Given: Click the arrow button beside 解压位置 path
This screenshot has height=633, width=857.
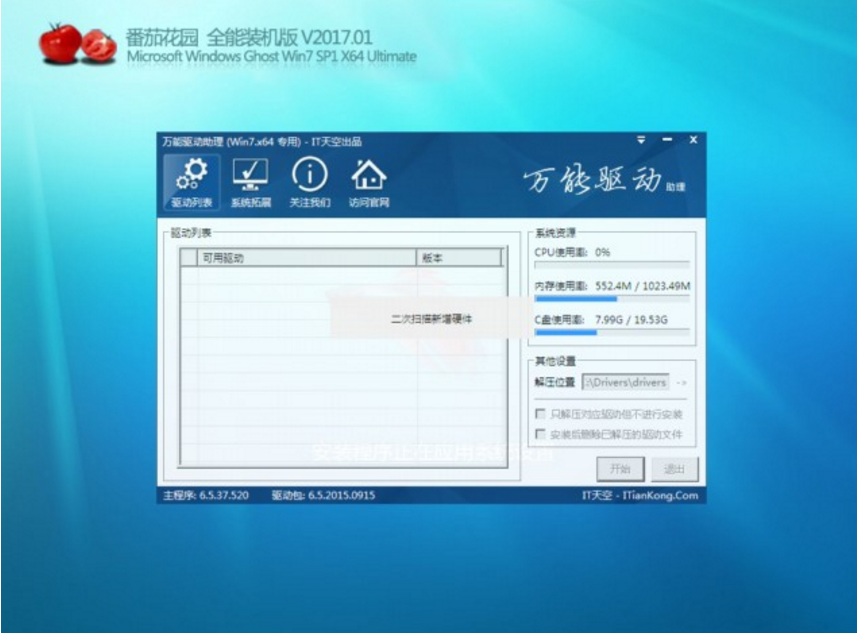Looking at the screenshot, I should coord(682,383).
